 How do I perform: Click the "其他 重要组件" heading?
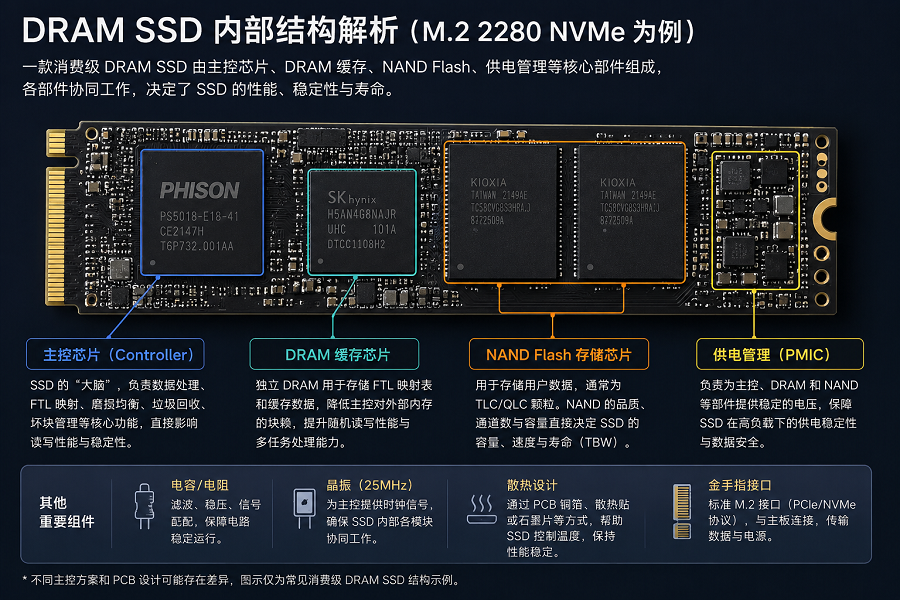coord(67,512)
